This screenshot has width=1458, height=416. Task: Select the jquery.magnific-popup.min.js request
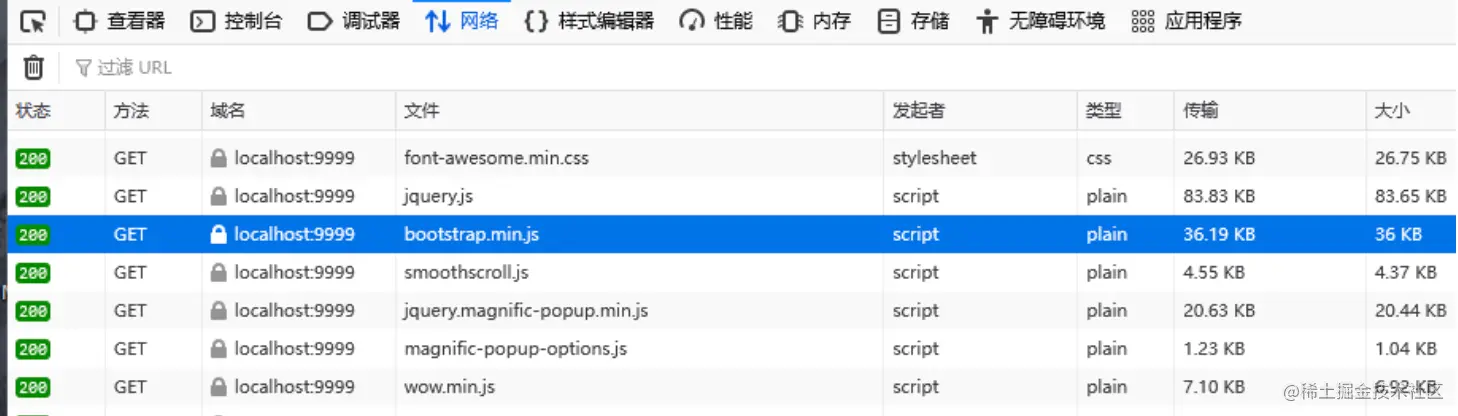(731, 310)
